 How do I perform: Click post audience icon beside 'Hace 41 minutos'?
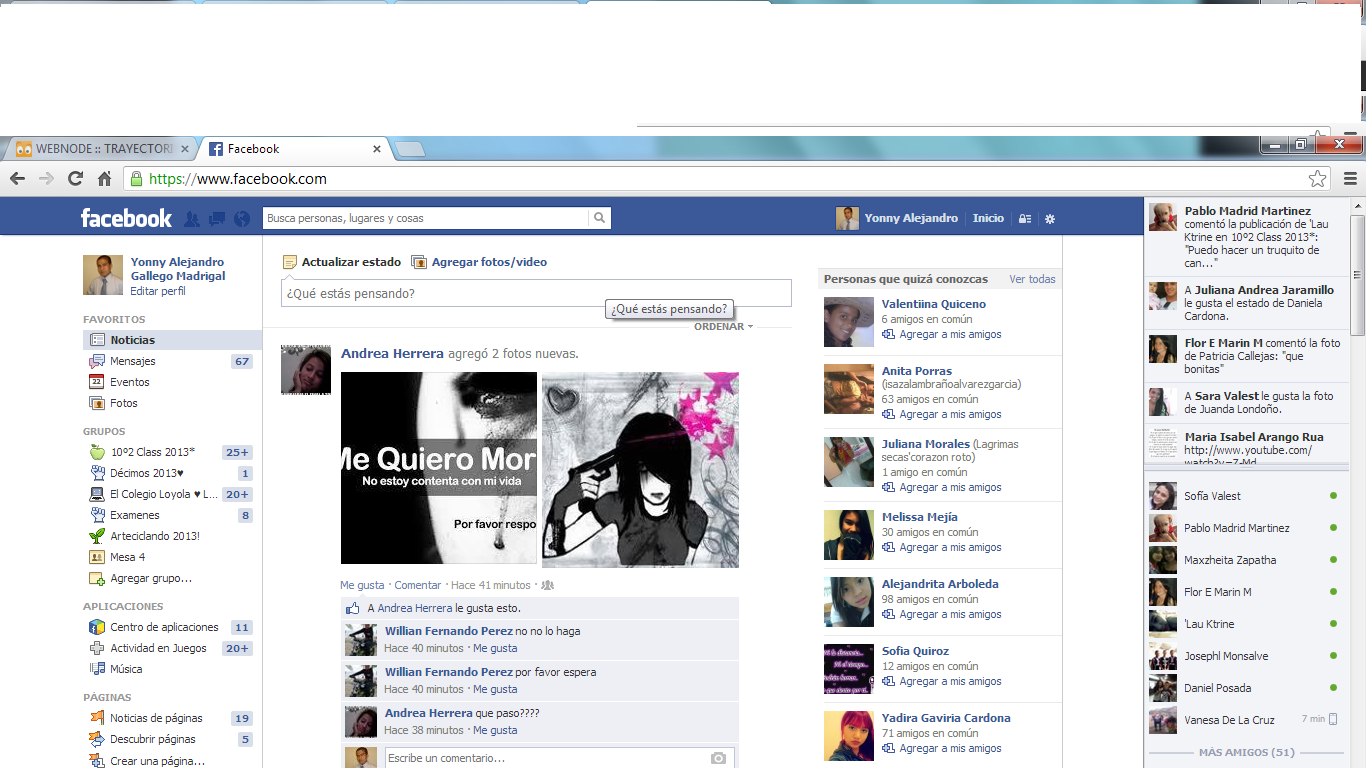coord(547,585)
